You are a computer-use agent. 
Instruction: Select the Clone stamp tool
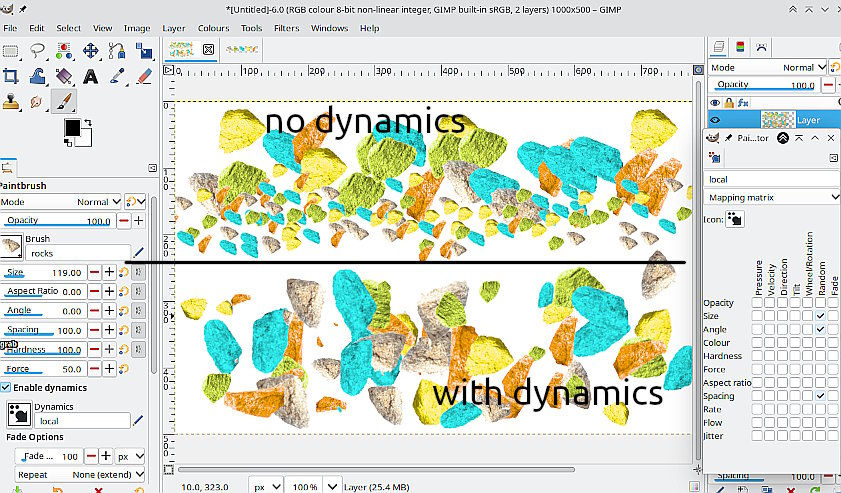(x=11, y=101)
